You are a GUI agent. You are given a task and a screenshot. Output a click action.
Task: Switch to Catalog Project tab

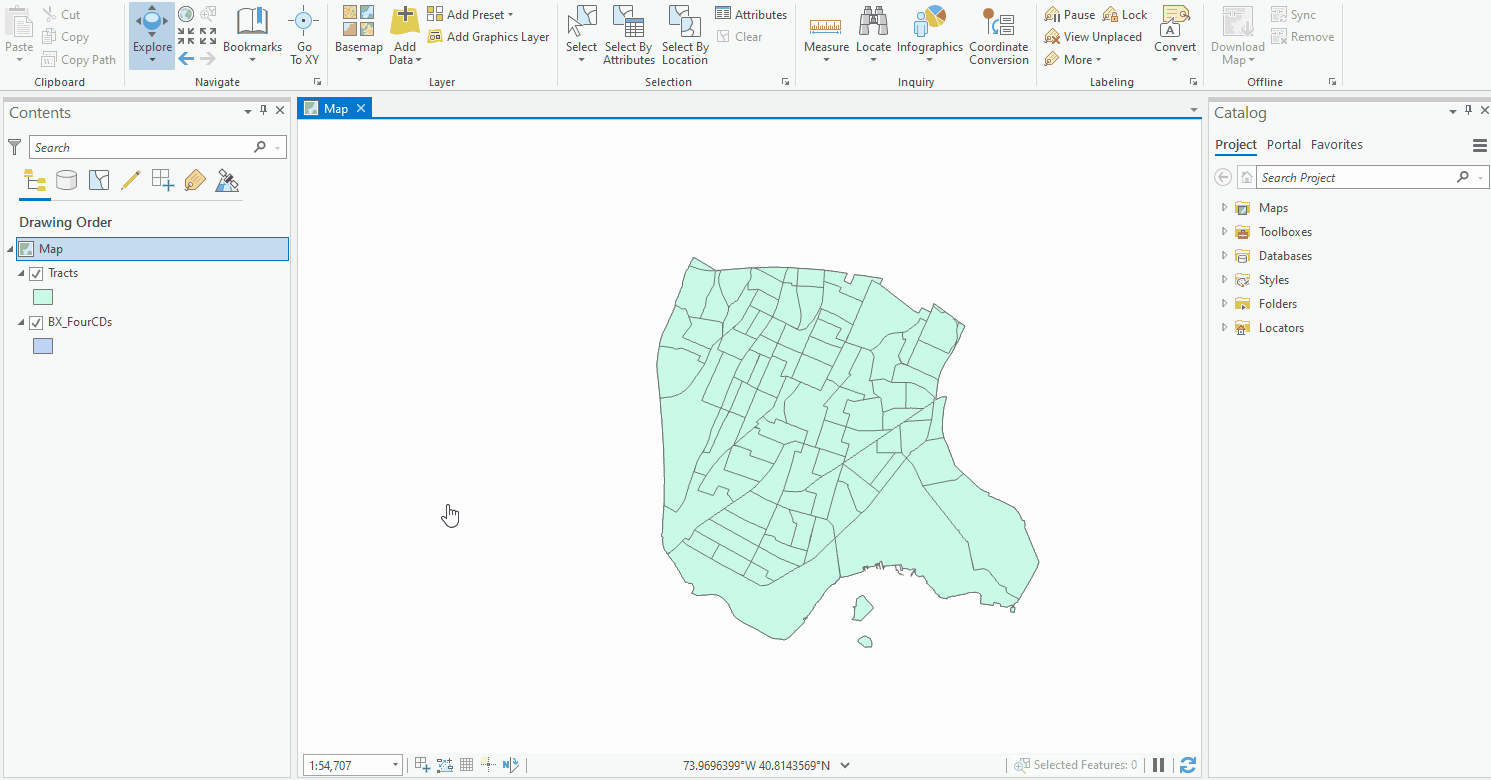[1236, 145]
